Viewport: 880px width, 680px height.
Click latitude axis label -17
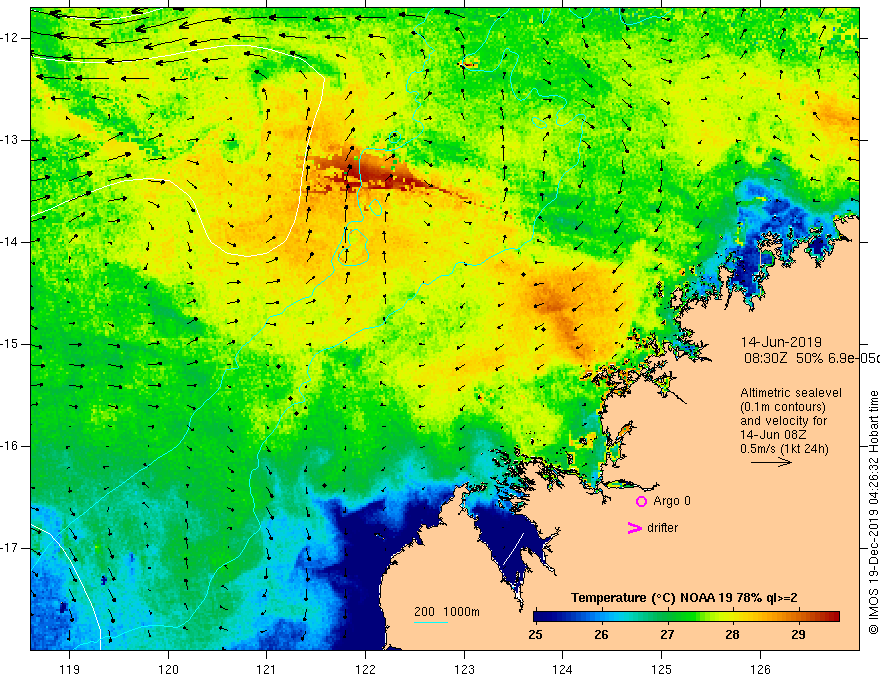11,548
